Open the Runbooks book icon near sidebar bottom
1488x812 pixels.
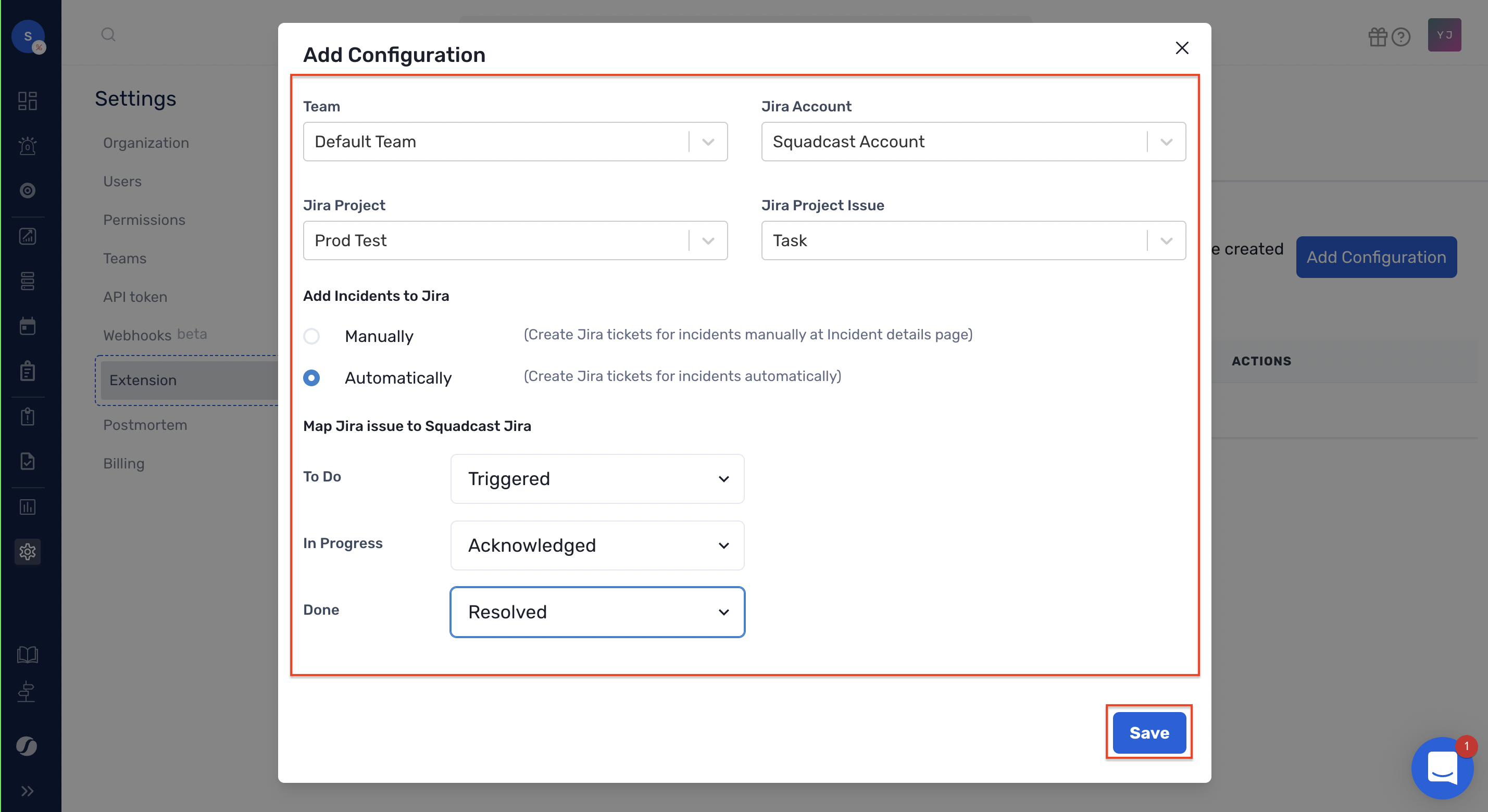point(27,654)
